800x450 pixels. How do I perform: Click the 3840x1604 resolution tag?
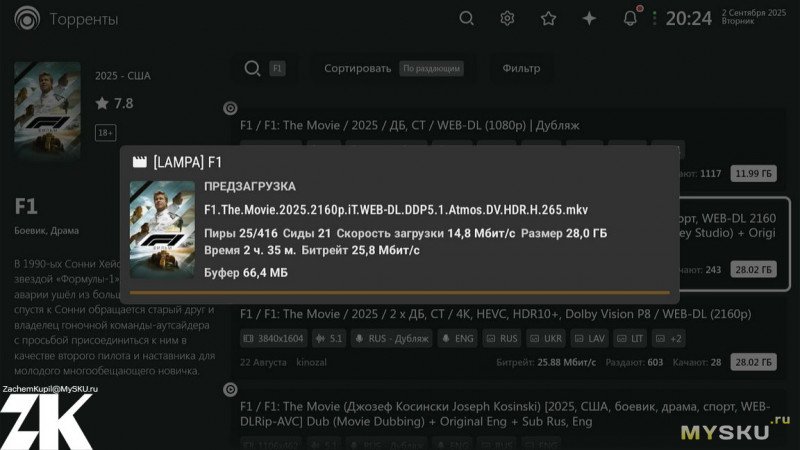coord(273,338)
